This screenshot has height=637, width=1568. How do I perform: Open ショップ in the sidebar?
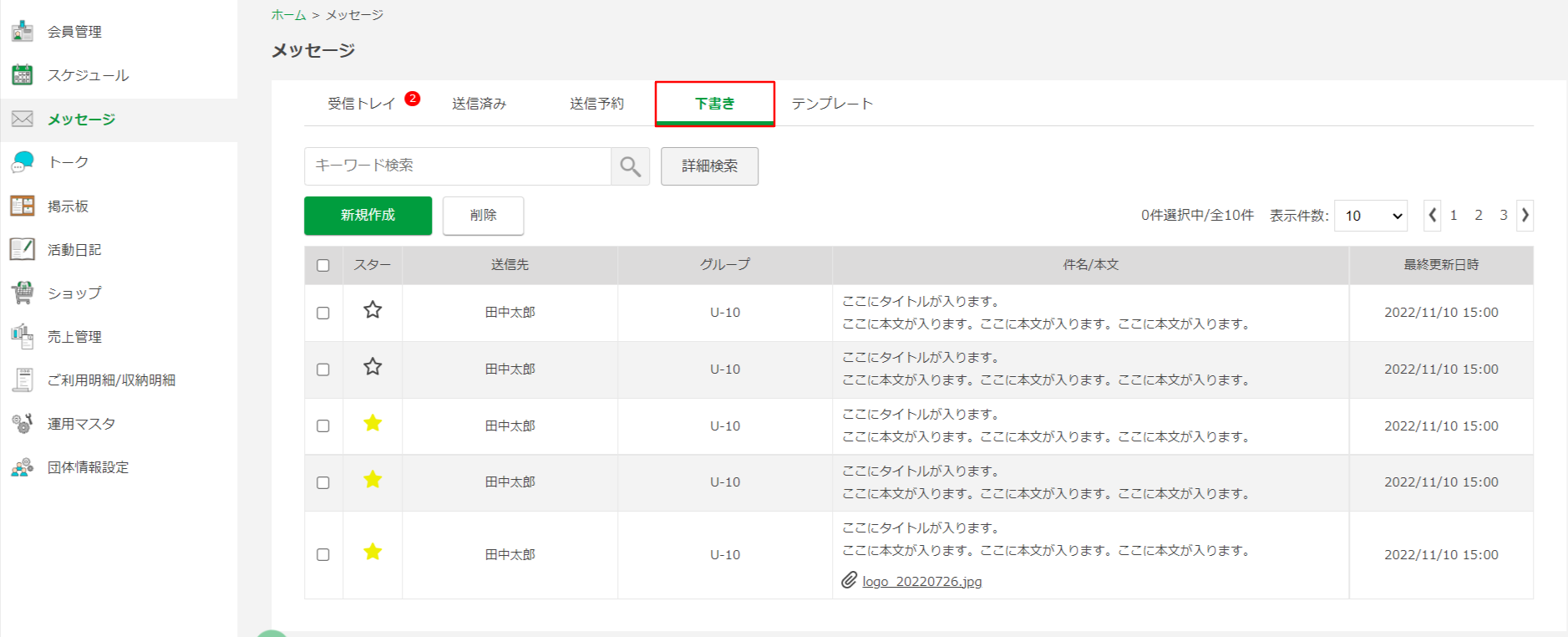pos(74,293)
